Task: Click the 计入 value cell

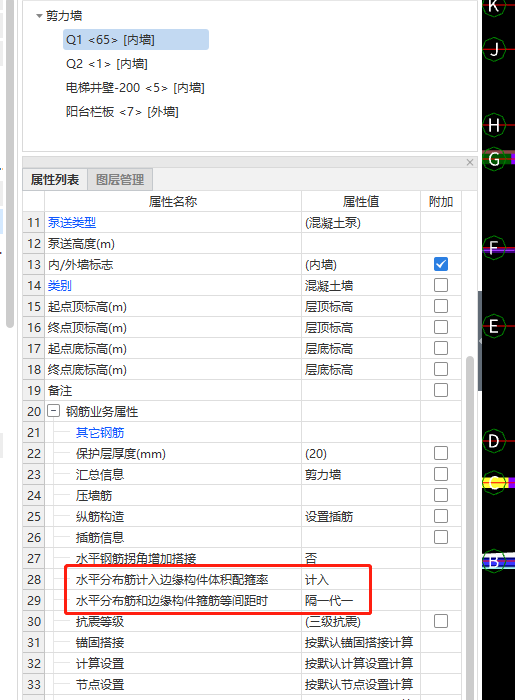Action: click(361, 579)
